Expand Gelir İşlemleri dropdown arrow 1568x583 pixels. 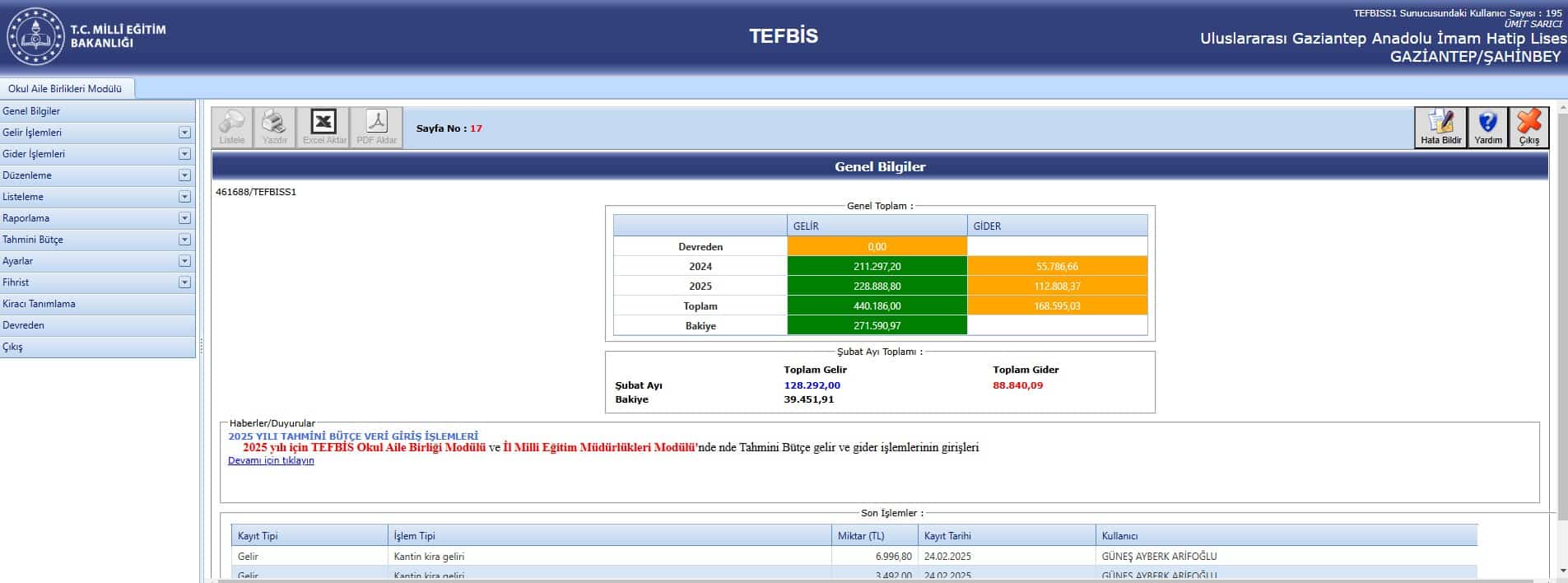point(184,133)
